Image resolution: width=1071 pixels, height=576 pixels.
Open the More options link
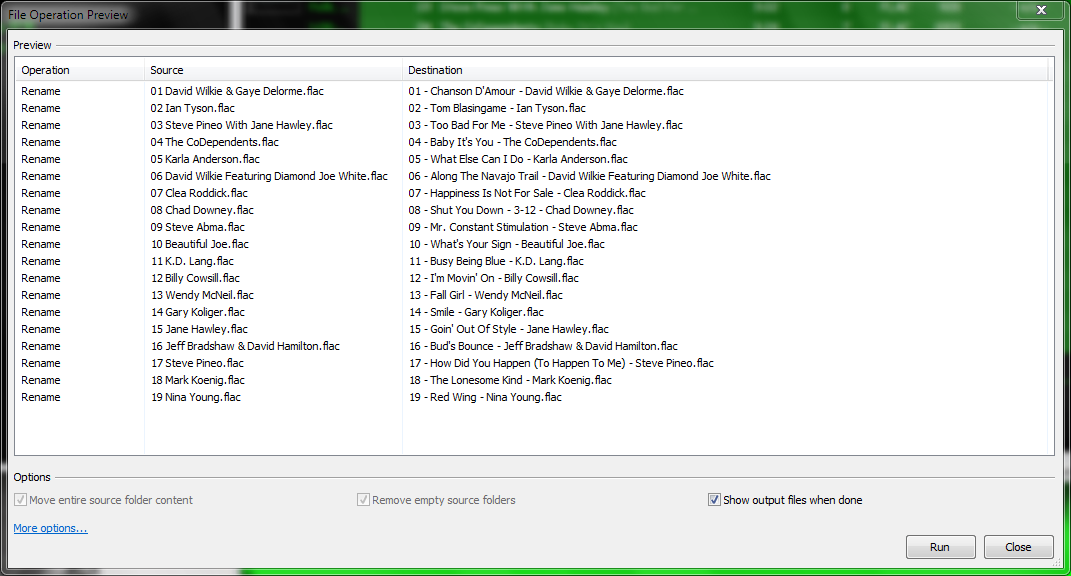click(x=49, y=528)
